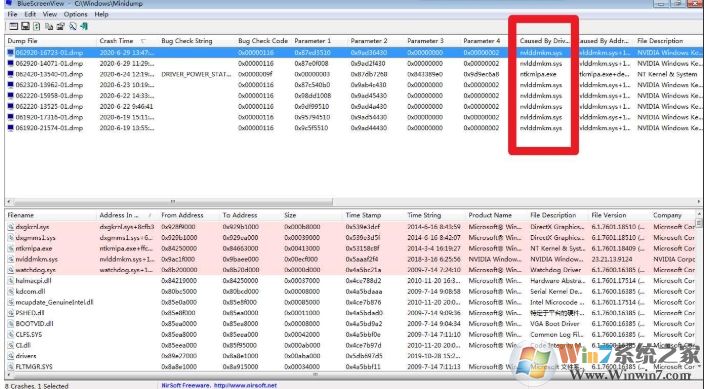Click the file icon beside dxgmms1.sys
This screenshot has width=707, height=389.
tap(11, 238)
